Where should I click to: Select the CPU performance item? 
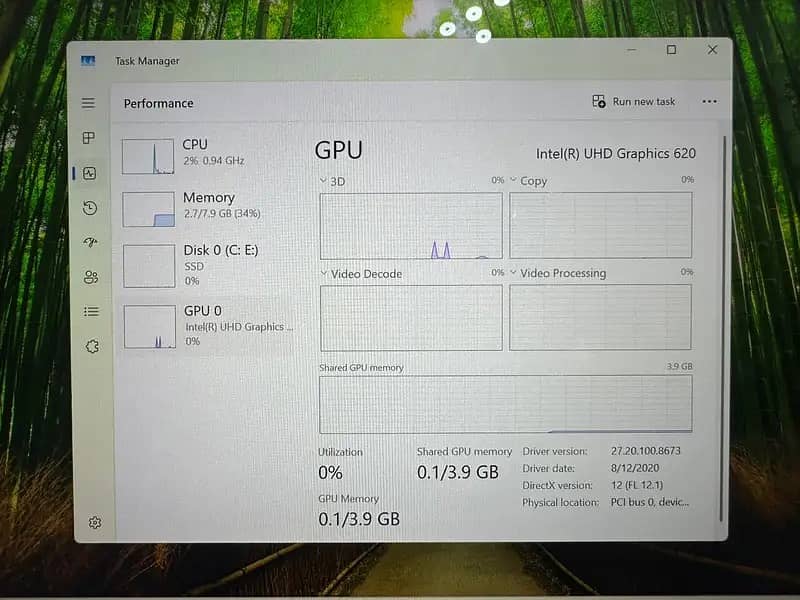click(x=207, y=153)
